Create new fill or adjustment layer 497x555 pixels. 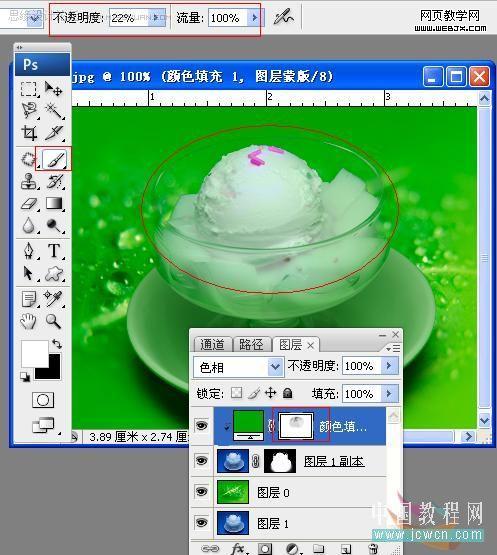(292, 549)
